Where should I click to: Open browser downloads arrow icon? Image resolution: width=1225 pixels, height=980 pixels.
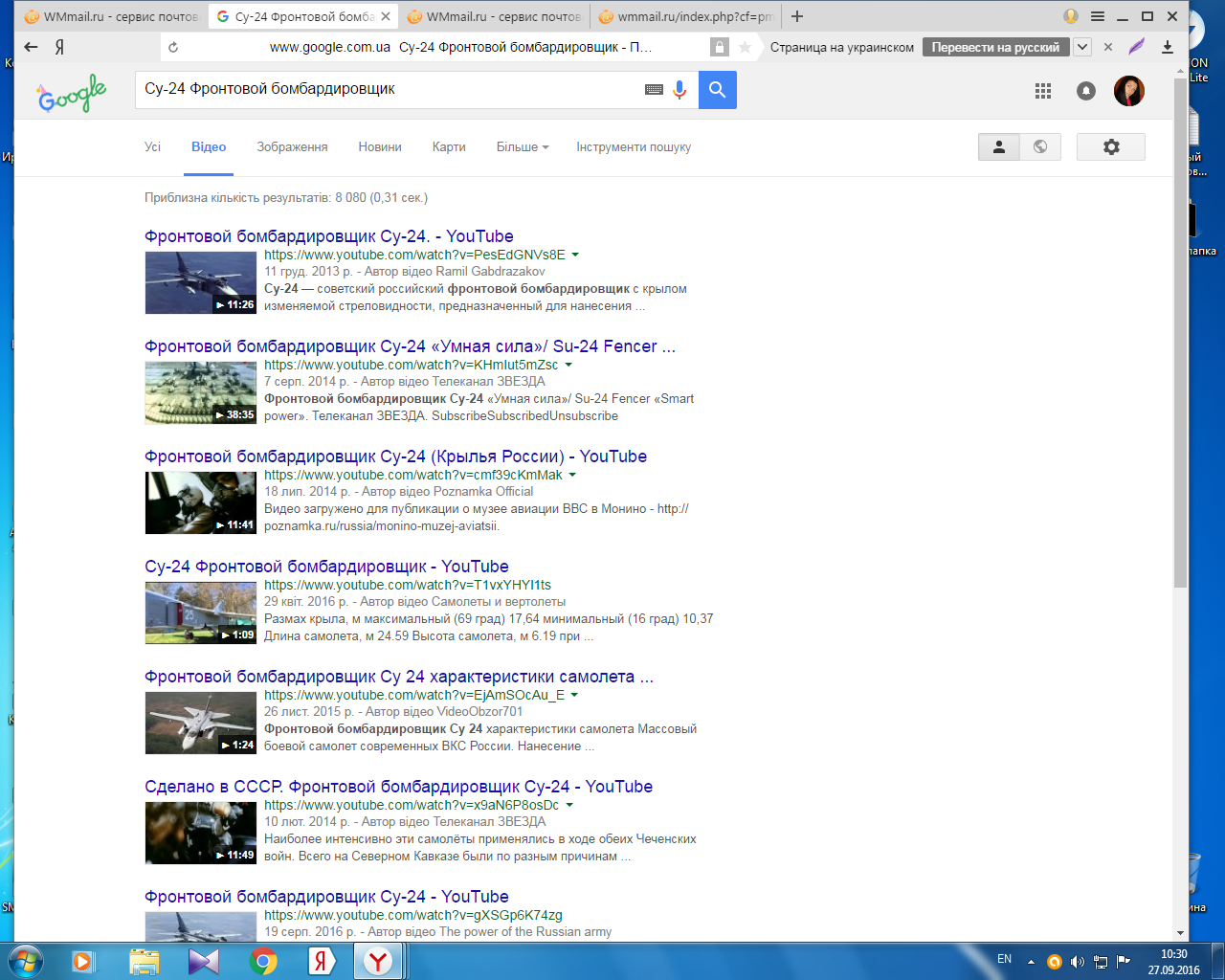click(x=1168, y=47)
